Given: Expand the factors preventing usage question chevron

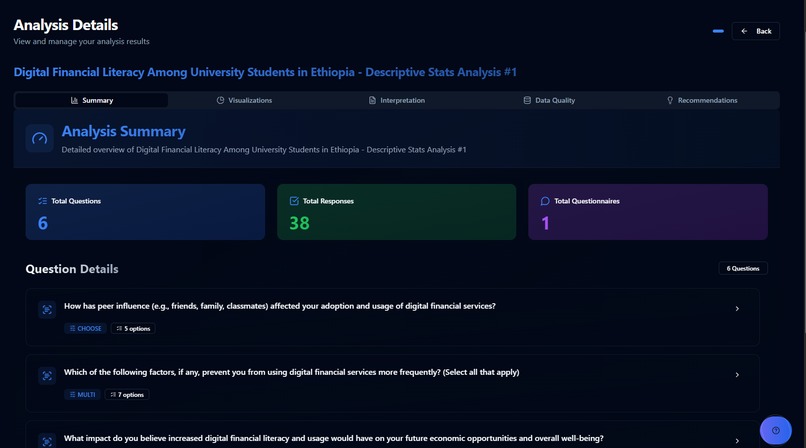Looking at the screenshot, I should pos(737,375).
